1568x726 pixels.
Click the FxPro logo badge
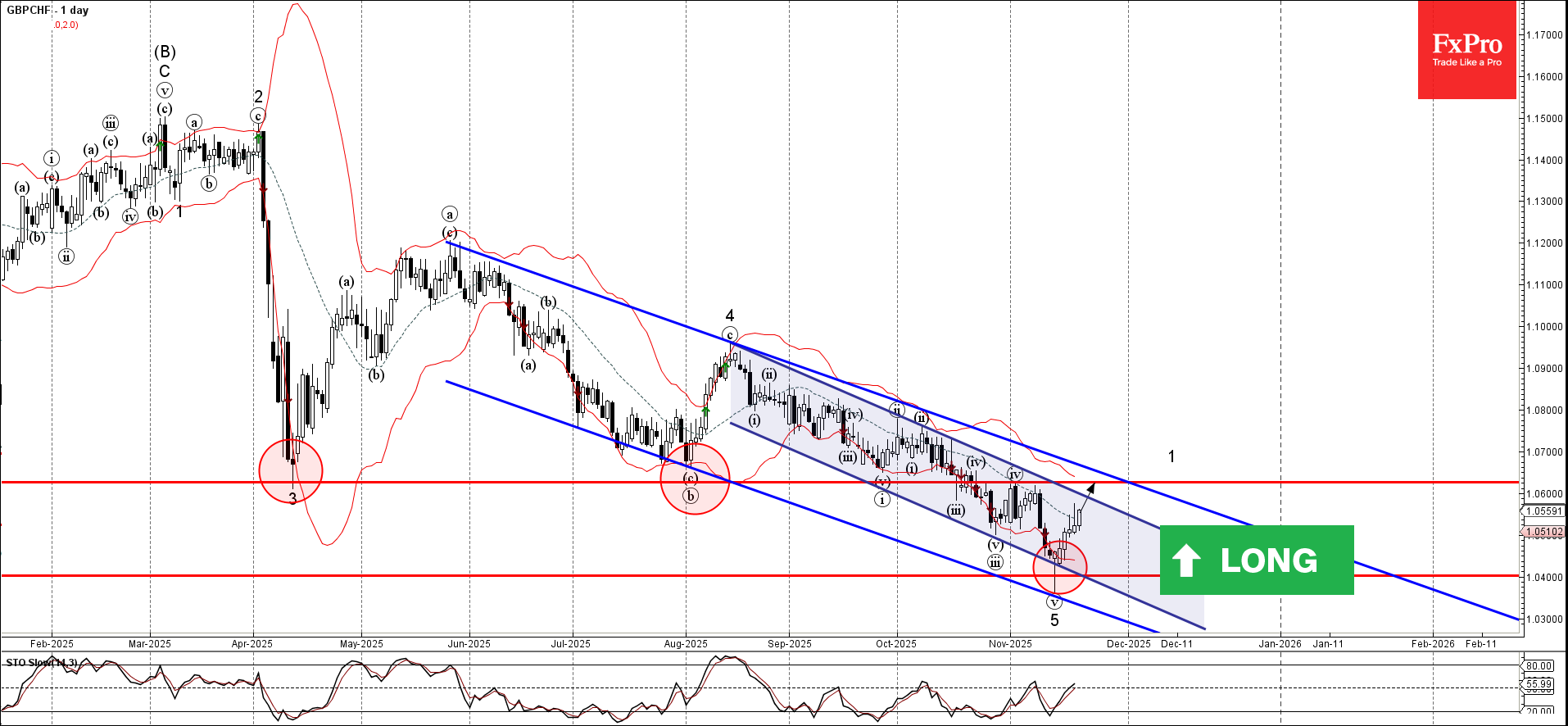1466,49
